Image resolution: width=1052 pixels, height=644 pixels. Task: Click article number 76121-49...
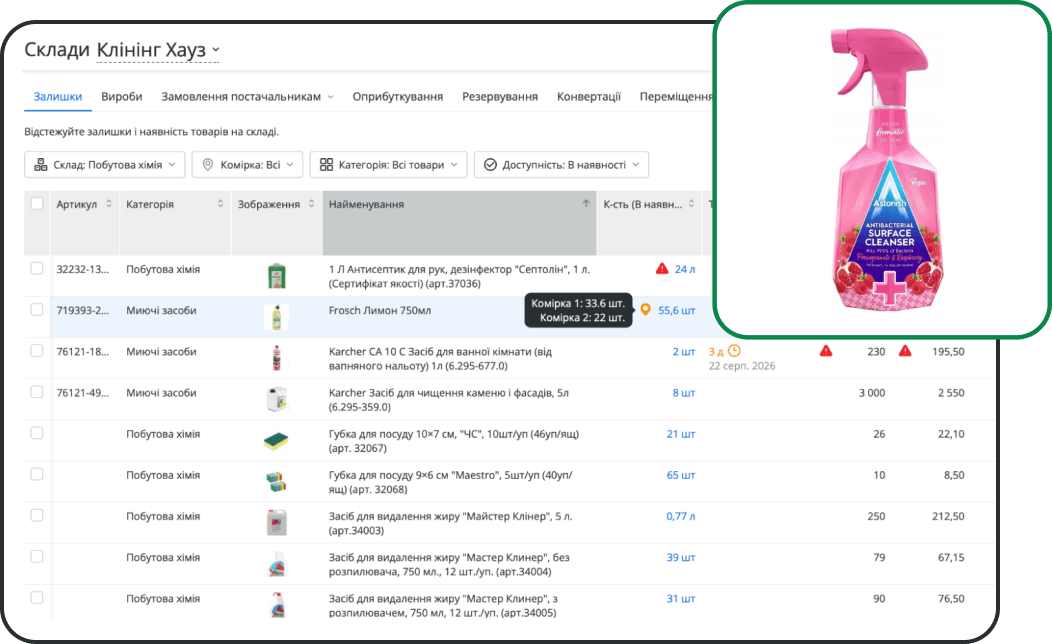[83, 392]
